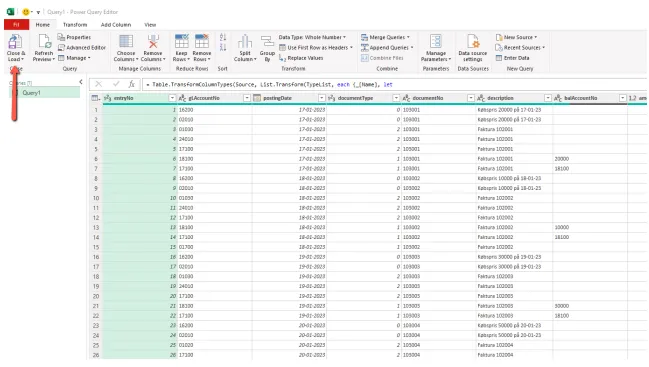Click inside the formula bar
This screenshot has height=367, width=649.
coord(395,84)
